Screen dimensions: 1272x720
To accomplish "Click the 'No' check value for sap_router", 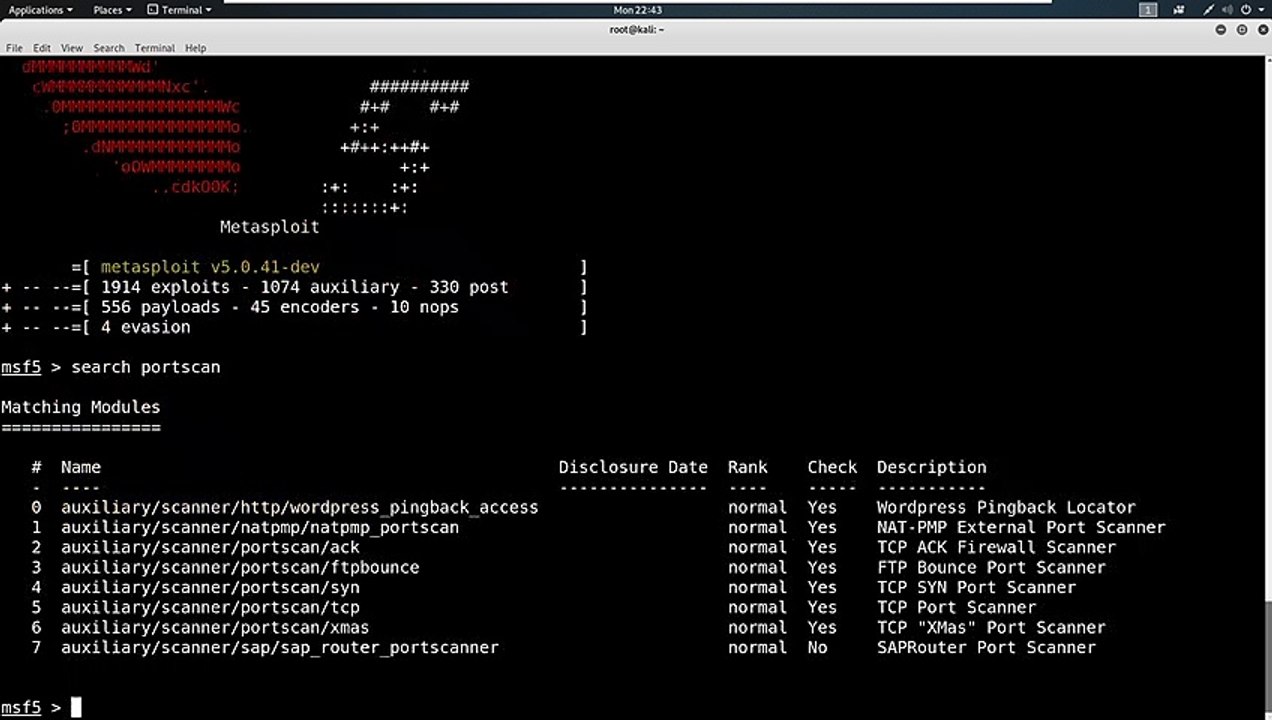I will pyautogui.click(x=818, y=647).
